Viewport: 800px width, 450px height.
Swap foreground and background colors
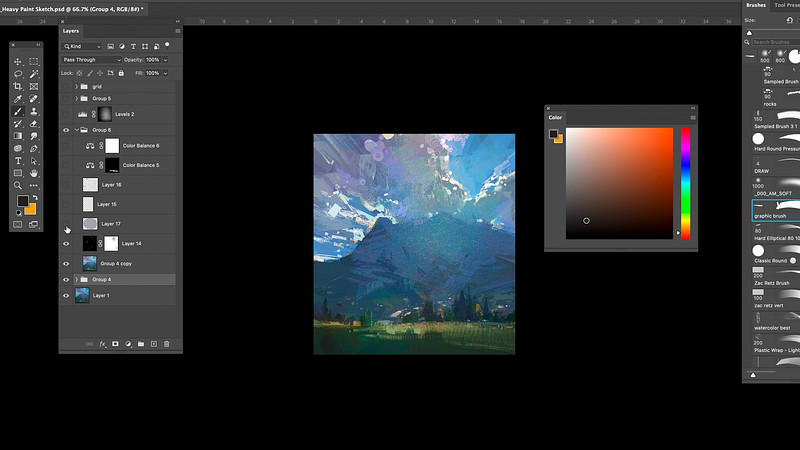click(x=35, y=197)
